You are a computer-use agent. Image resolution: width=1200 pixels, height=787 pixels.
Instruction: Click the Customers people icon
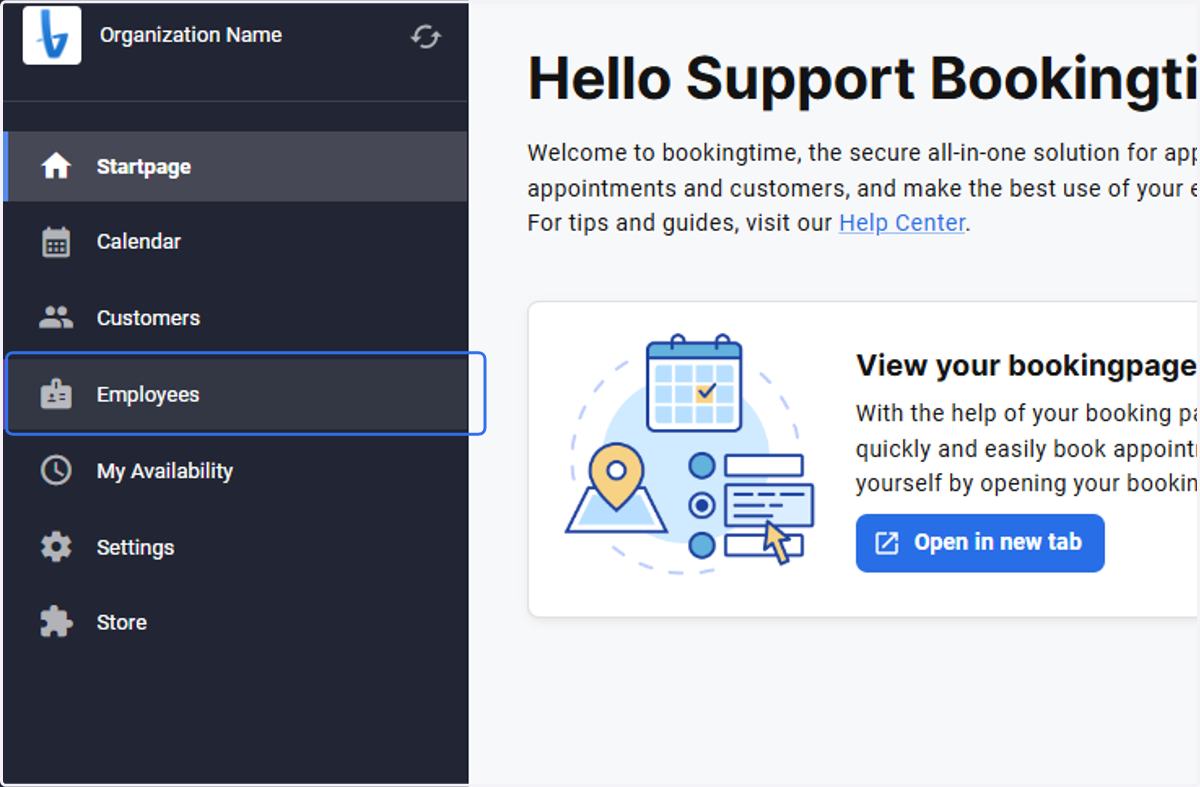[x=56, y=318]
